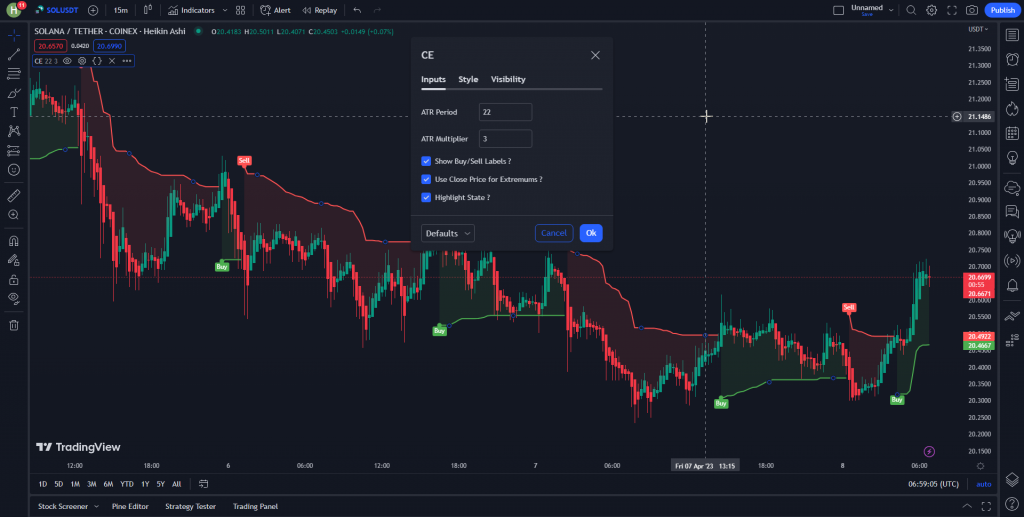
Task: Open the watchlist panel icon
Action: click(x=1012, y=35)
